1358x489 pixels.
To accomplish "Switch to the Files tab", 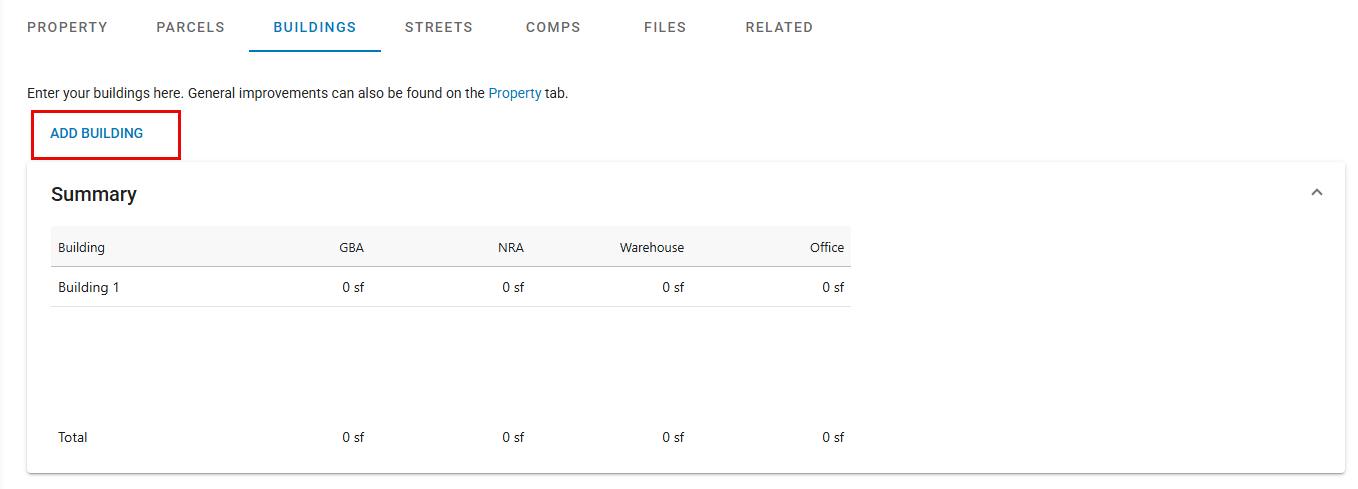I will click(665, 27).
